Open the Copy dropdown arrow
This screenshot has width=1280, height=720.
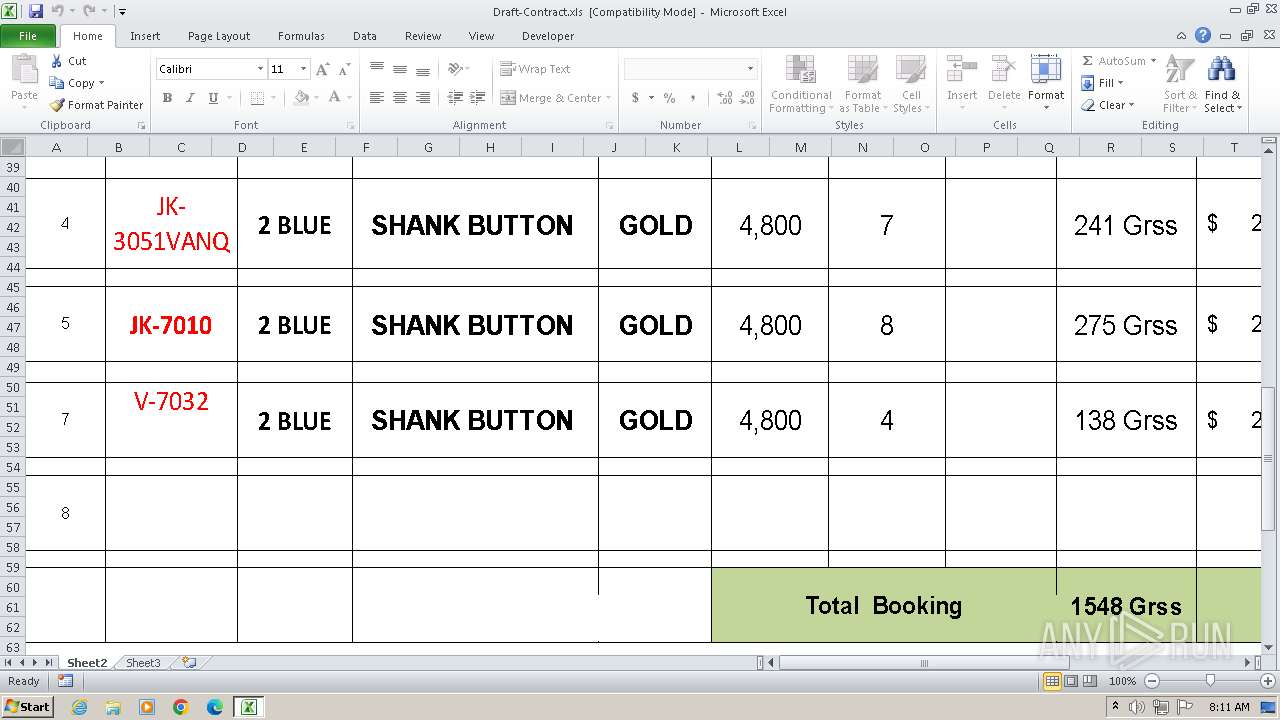[x=101, y=83]
